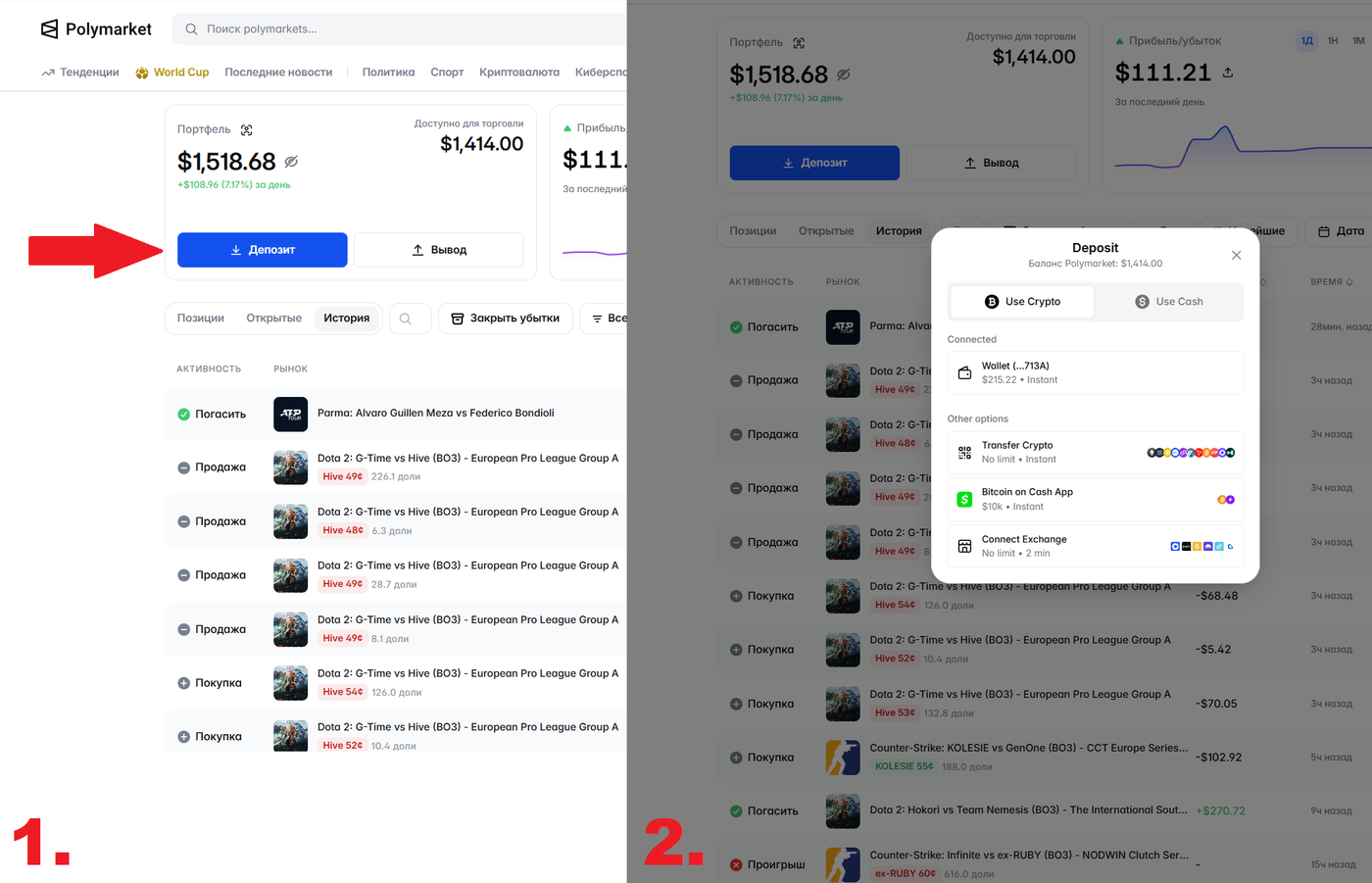Viewport: 1372px width, 883px height.
Task: Click Продажа minus icon for 28.7 доли row
Action: point(183,576)
